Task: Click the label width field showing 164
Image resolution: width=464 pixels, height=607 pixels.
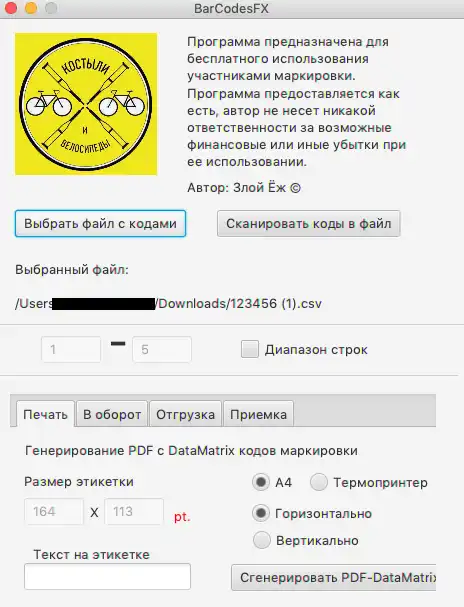Action: (x=54, y=511)
